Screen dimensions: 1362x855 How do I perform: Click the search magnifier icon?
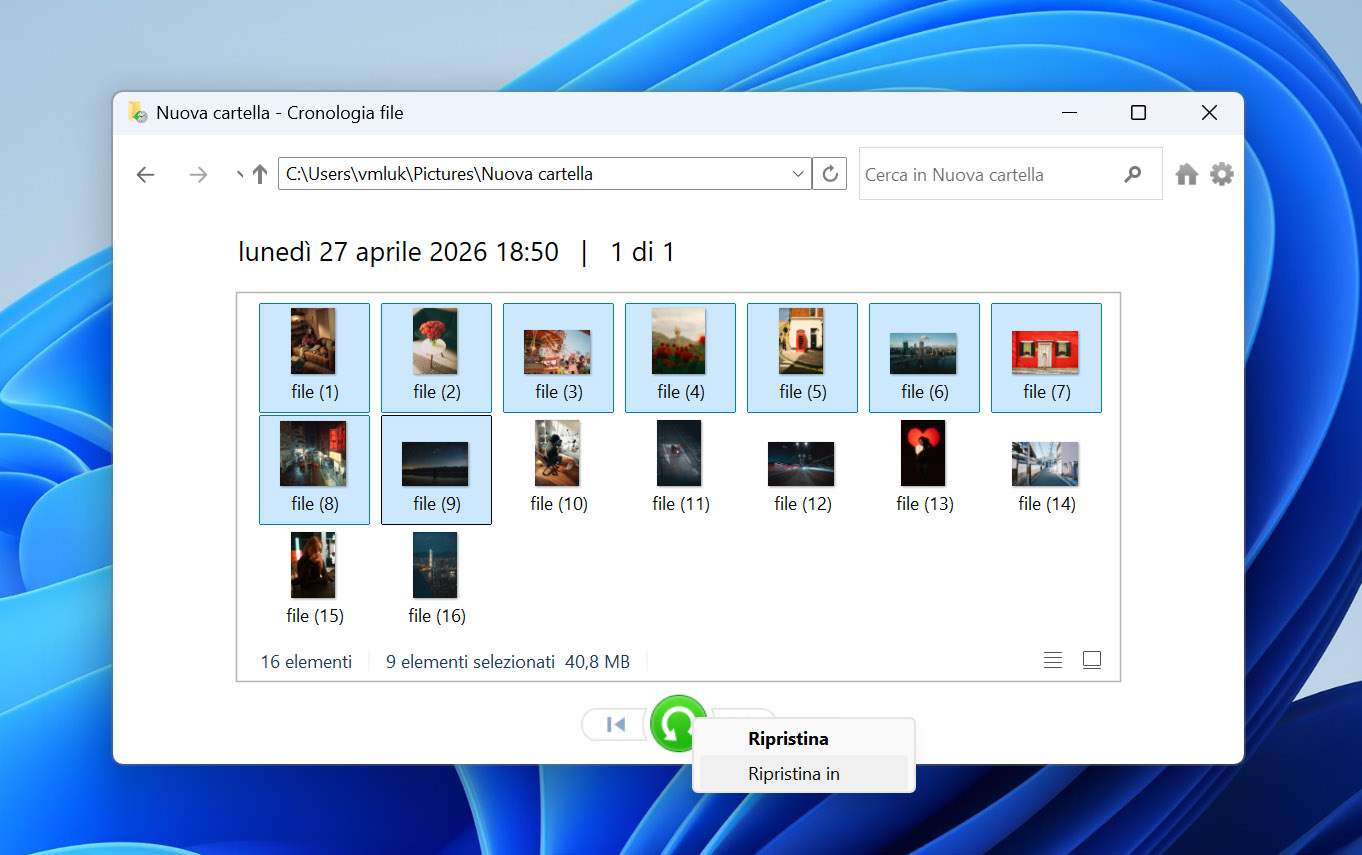click(x=1132, y=174)
